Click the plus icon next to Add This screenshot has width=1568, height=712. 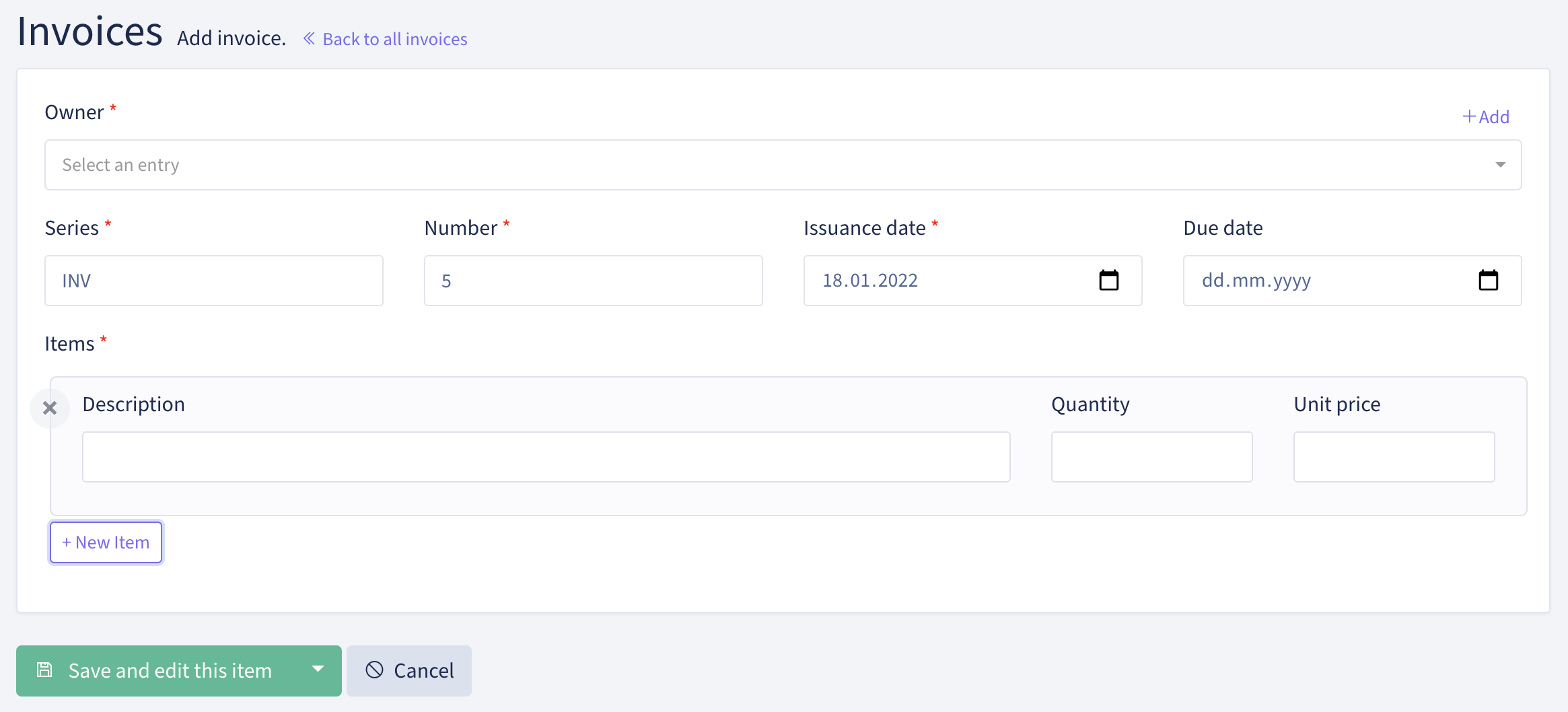pyautogui.click(x=1469, y=116)
